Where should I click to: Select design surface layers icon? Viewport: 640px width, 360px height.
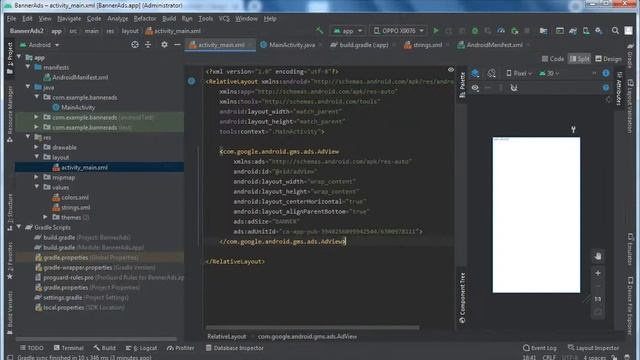475,73
